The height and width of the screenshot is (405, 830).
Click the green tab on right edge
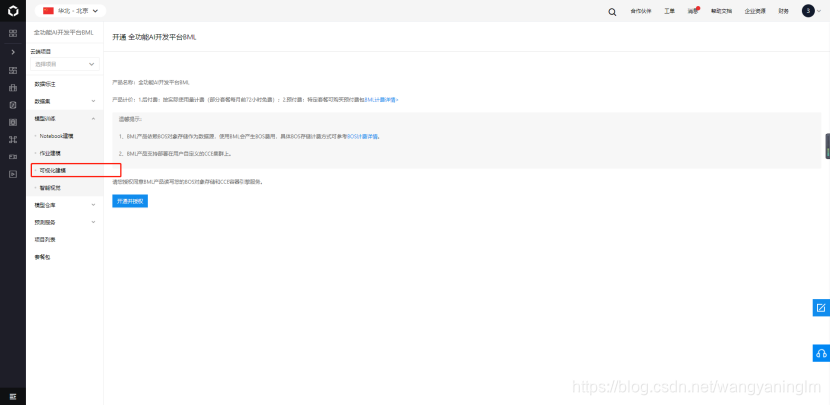[x=827, y=146]
